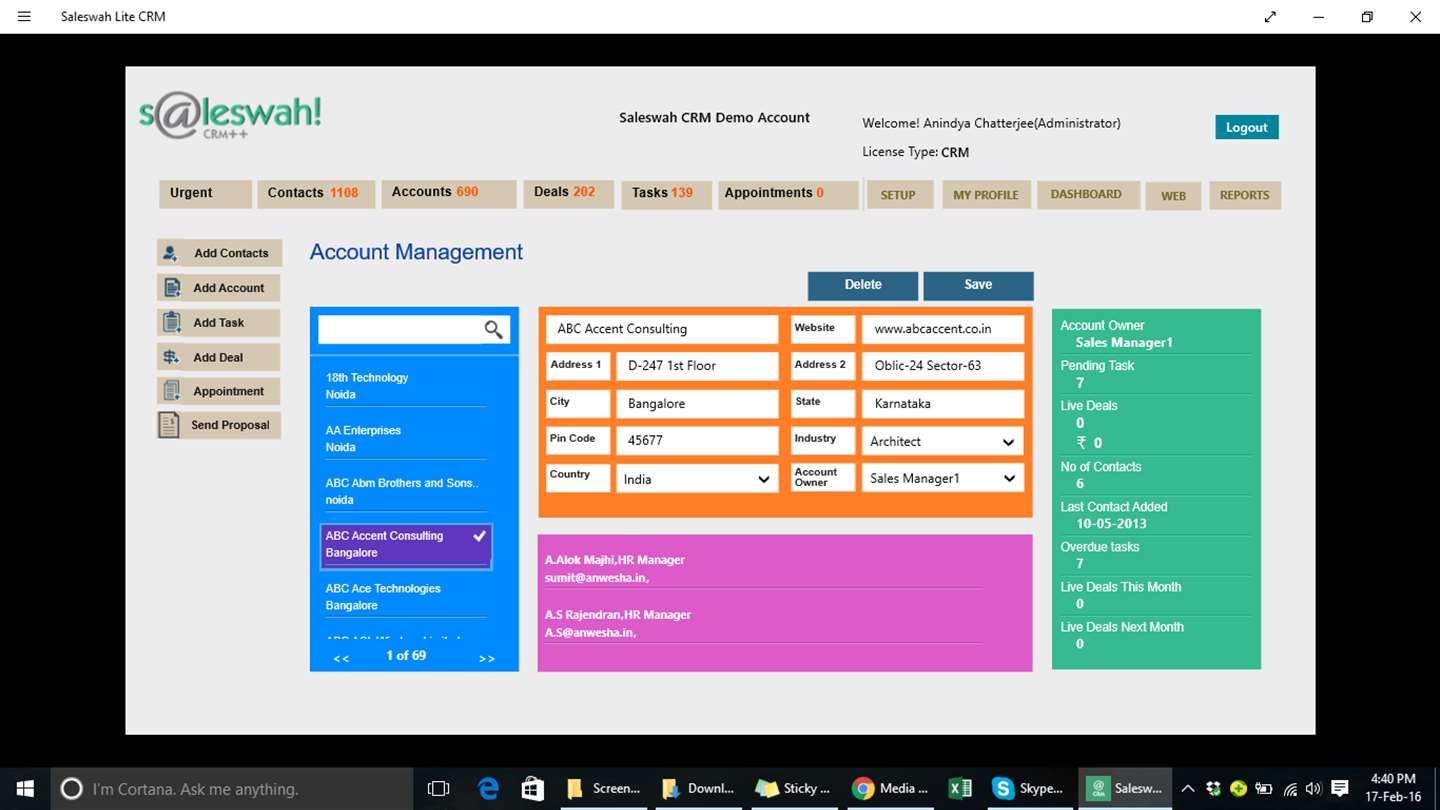Go to the DASHBOARD
This screenshot has width=1440, height=810.
pyautogui.click(x=1087, y=195)
